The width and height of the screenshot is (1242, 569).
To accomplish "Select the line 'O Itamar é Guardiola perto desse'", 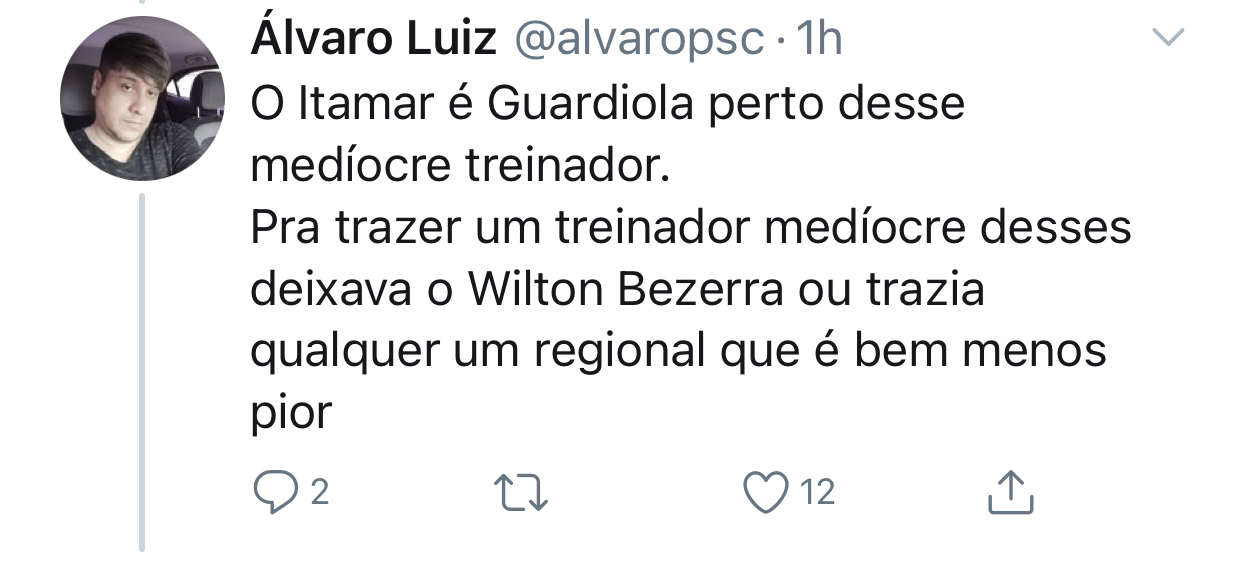I will point(607,104).
